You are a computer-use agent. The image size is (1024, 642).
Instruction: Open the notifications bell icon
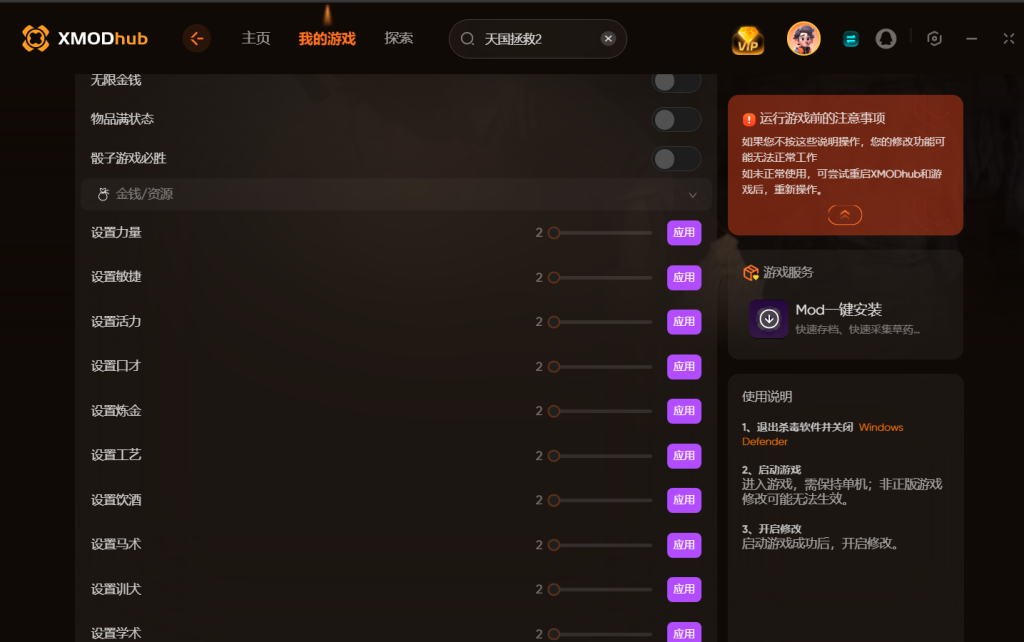[x=886, y=39]
